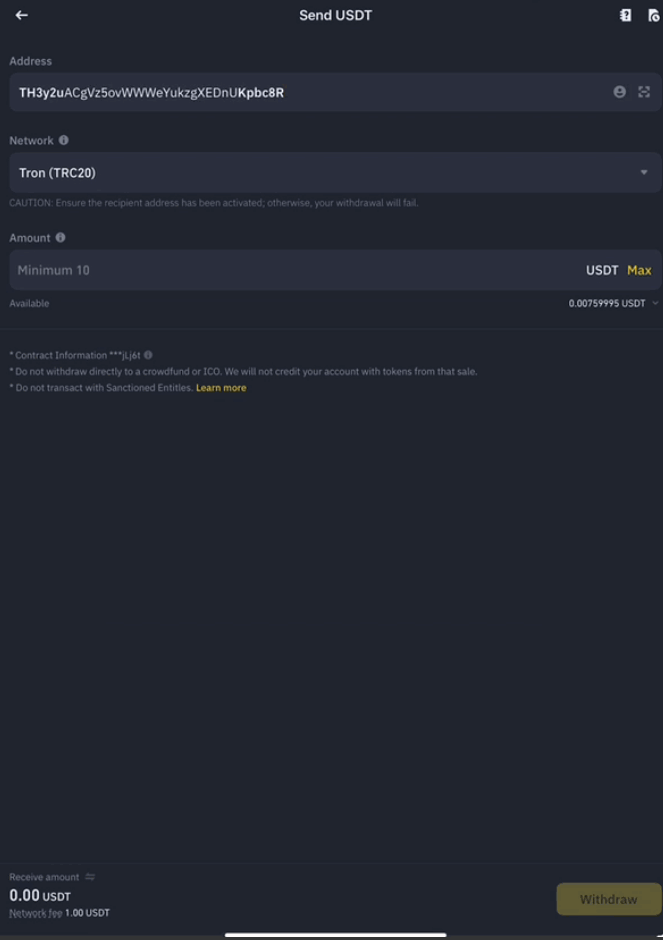Open the address book contact icon

coord(622,91)
